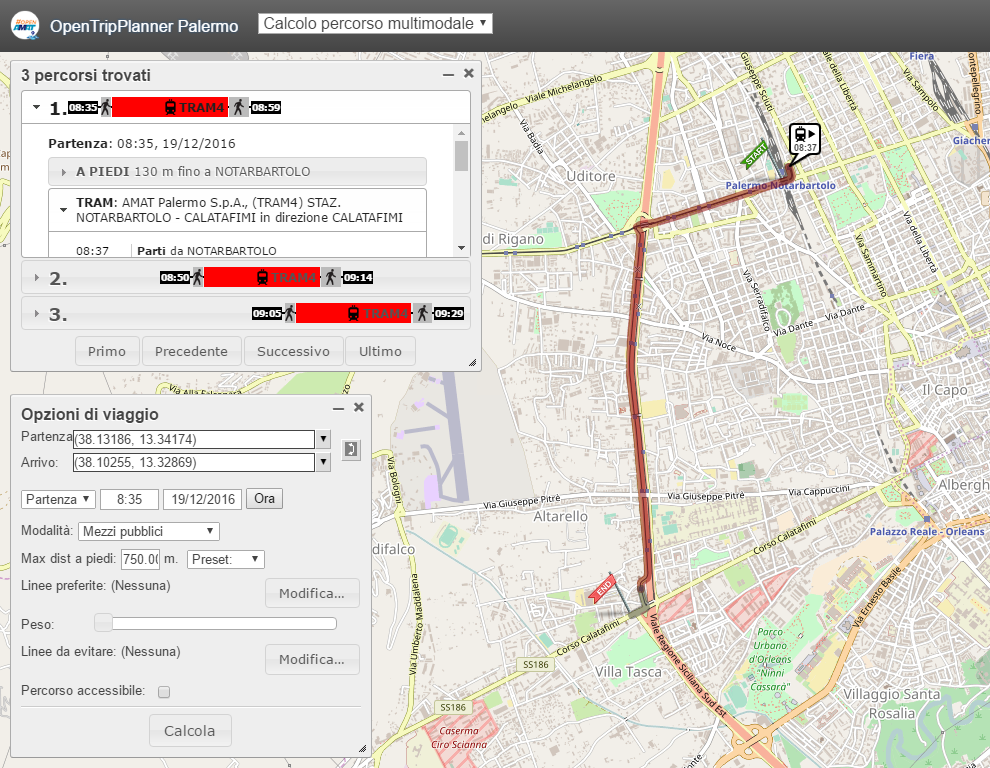990x768 pixels.
Task: Click the 09:14 end time label in itinerary 2
Action: (x=357, y=277)
